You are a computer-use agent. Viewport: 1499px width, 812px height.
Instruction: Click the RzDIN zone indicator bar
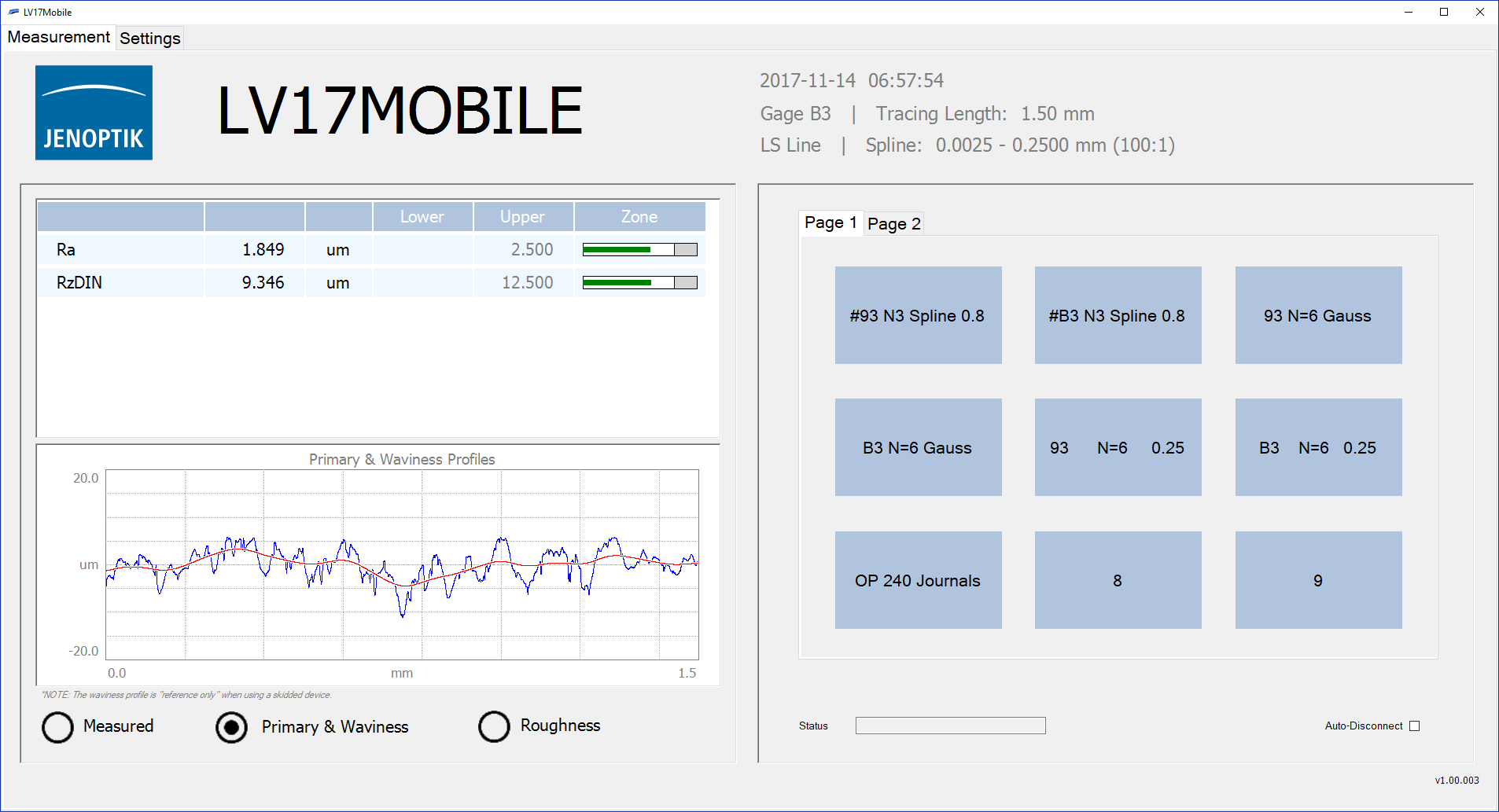[x=639, y=282]
